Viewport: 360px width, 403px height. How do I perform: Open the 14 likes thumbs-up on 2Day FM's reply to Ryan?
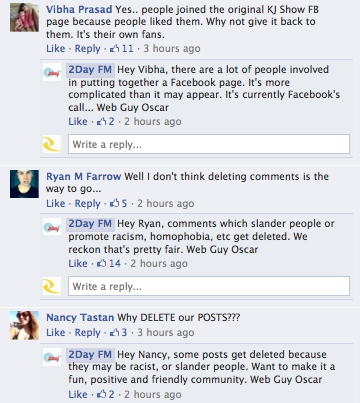pos(109,263)
